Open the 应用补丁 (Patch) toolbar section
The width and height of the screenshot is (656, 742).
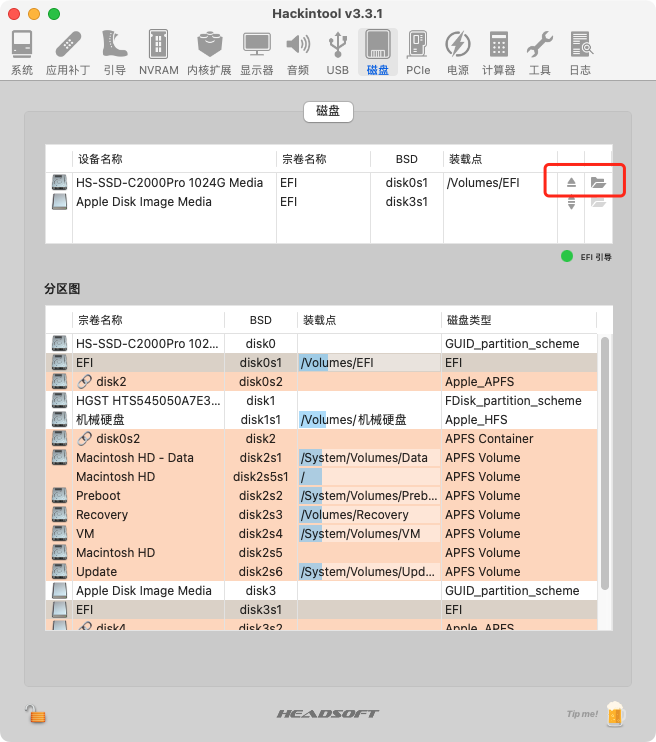pos(68,53)
